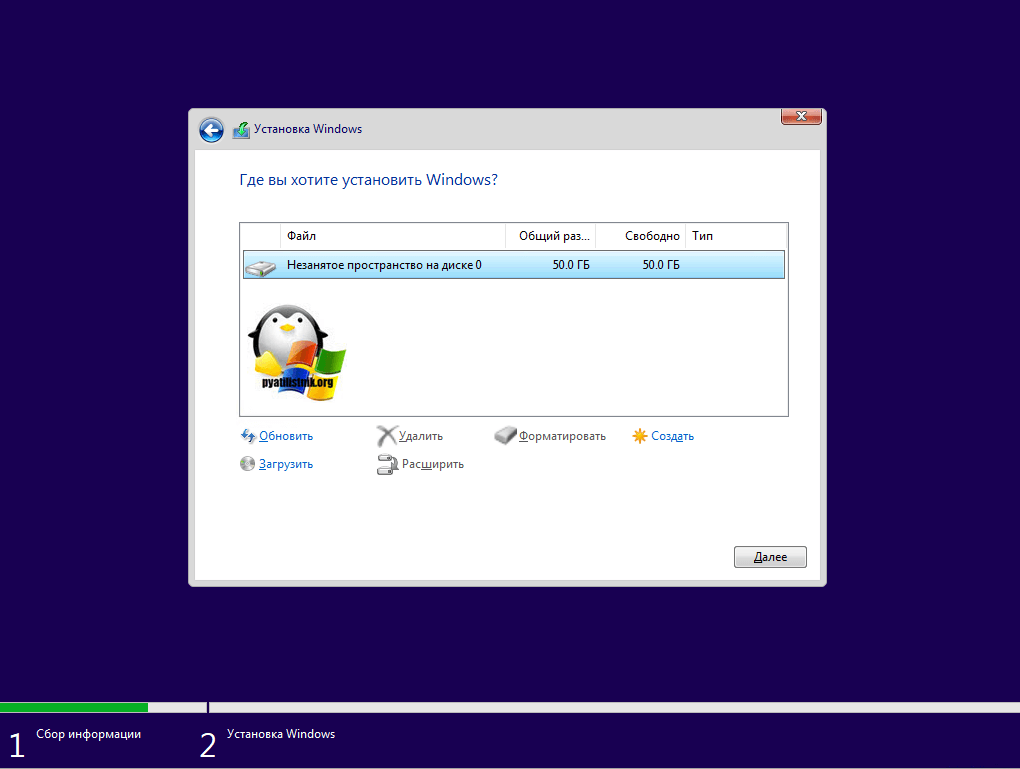Select Незанятое пространство на диске 0 entry

[384, 265]
